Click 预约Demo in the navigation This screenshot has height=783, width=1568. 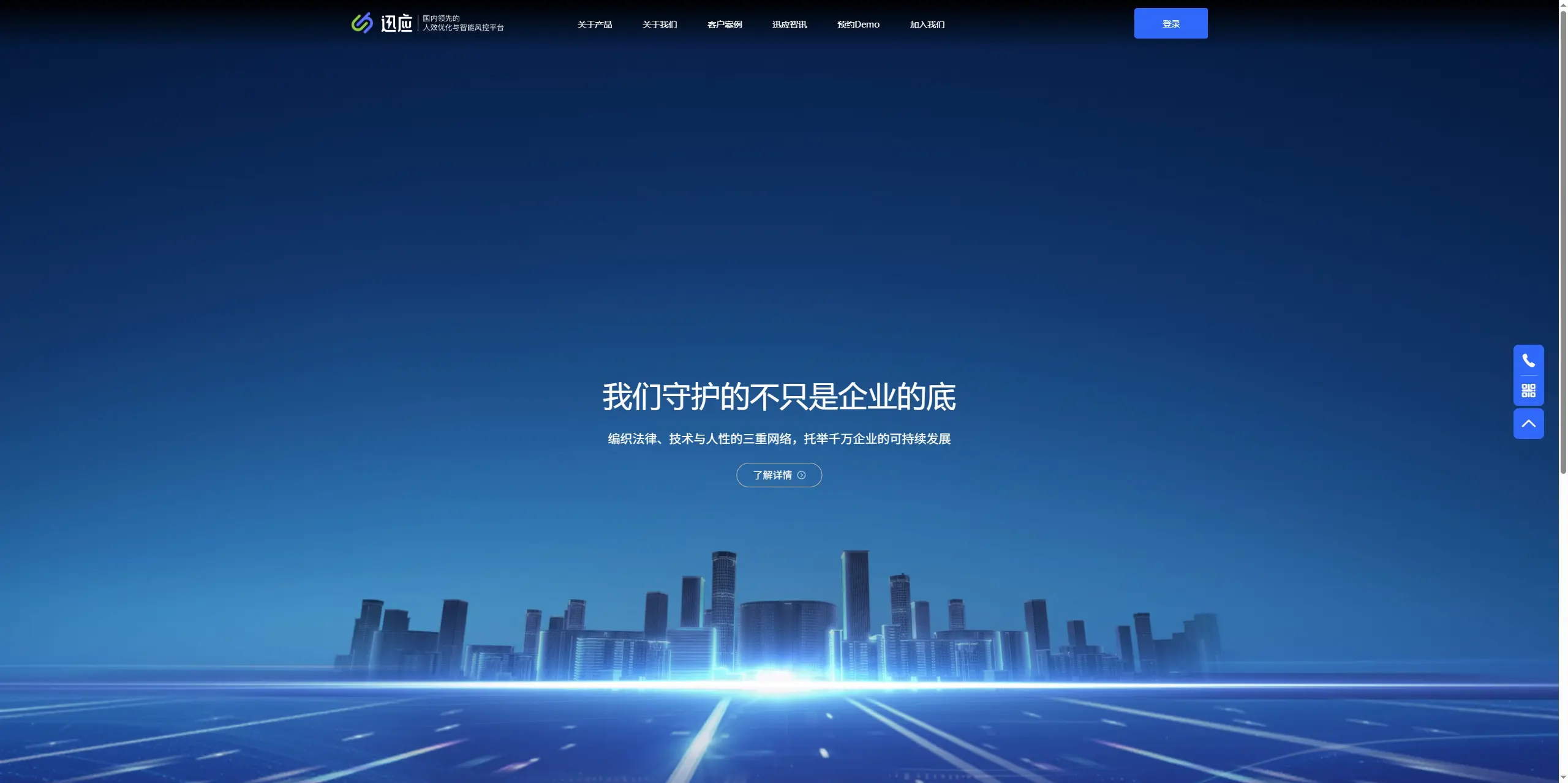click(x=858, y=24)
